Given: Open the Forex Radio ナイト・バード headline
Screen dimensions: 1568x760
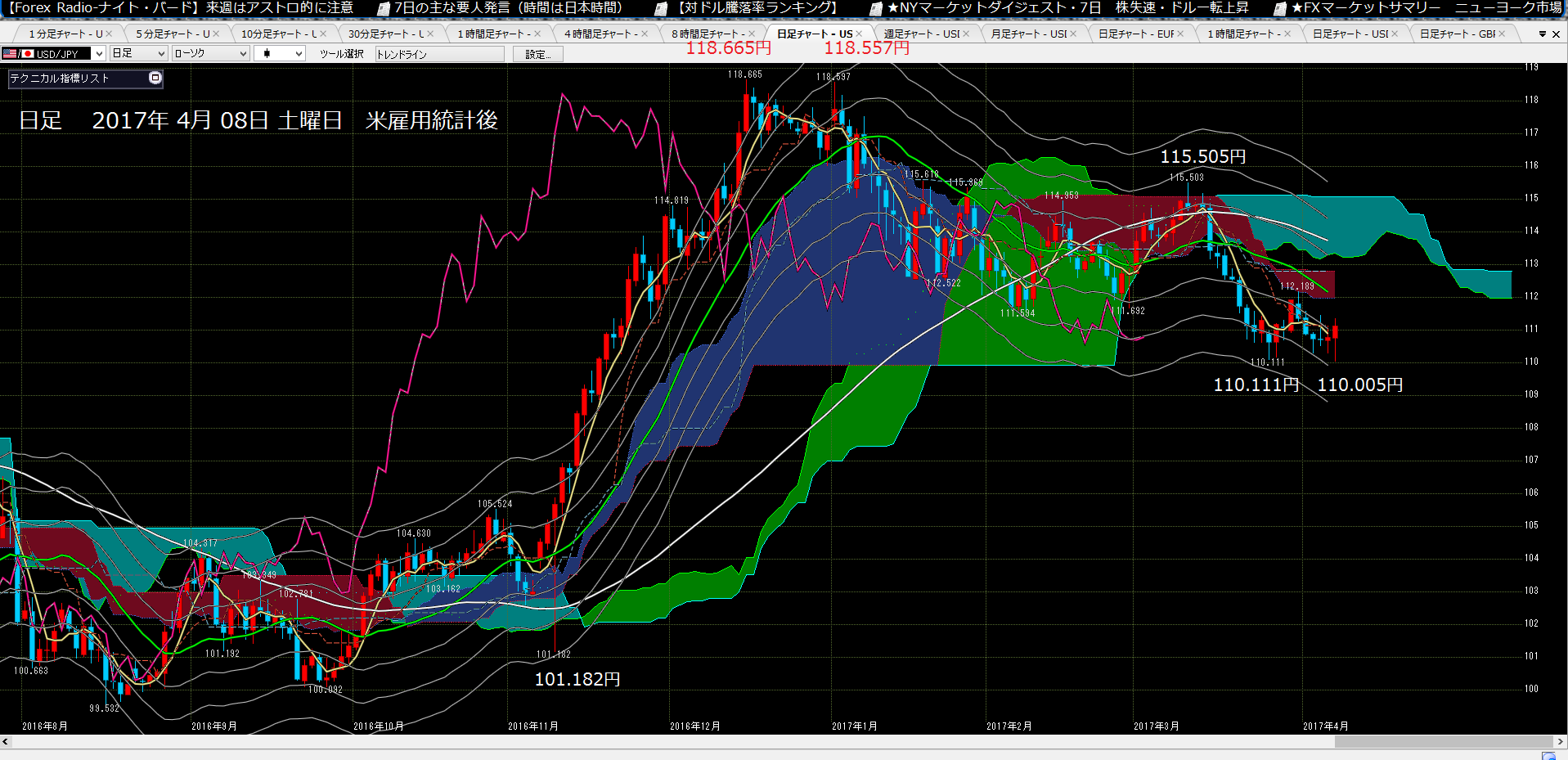Looking at the screenshot, I should [182, 8].
